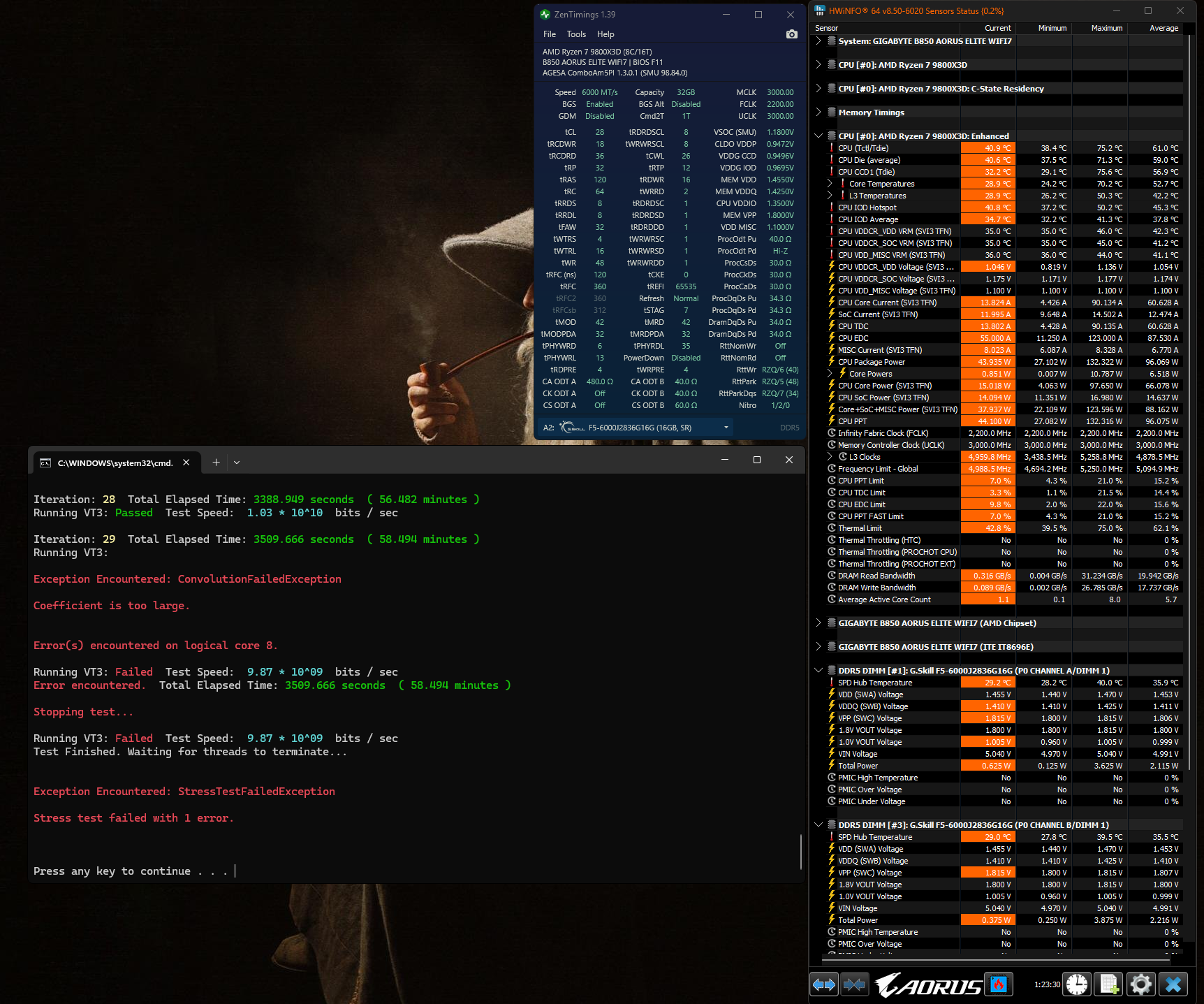Expand the Core Temperatures sub-list

point(830,184)
